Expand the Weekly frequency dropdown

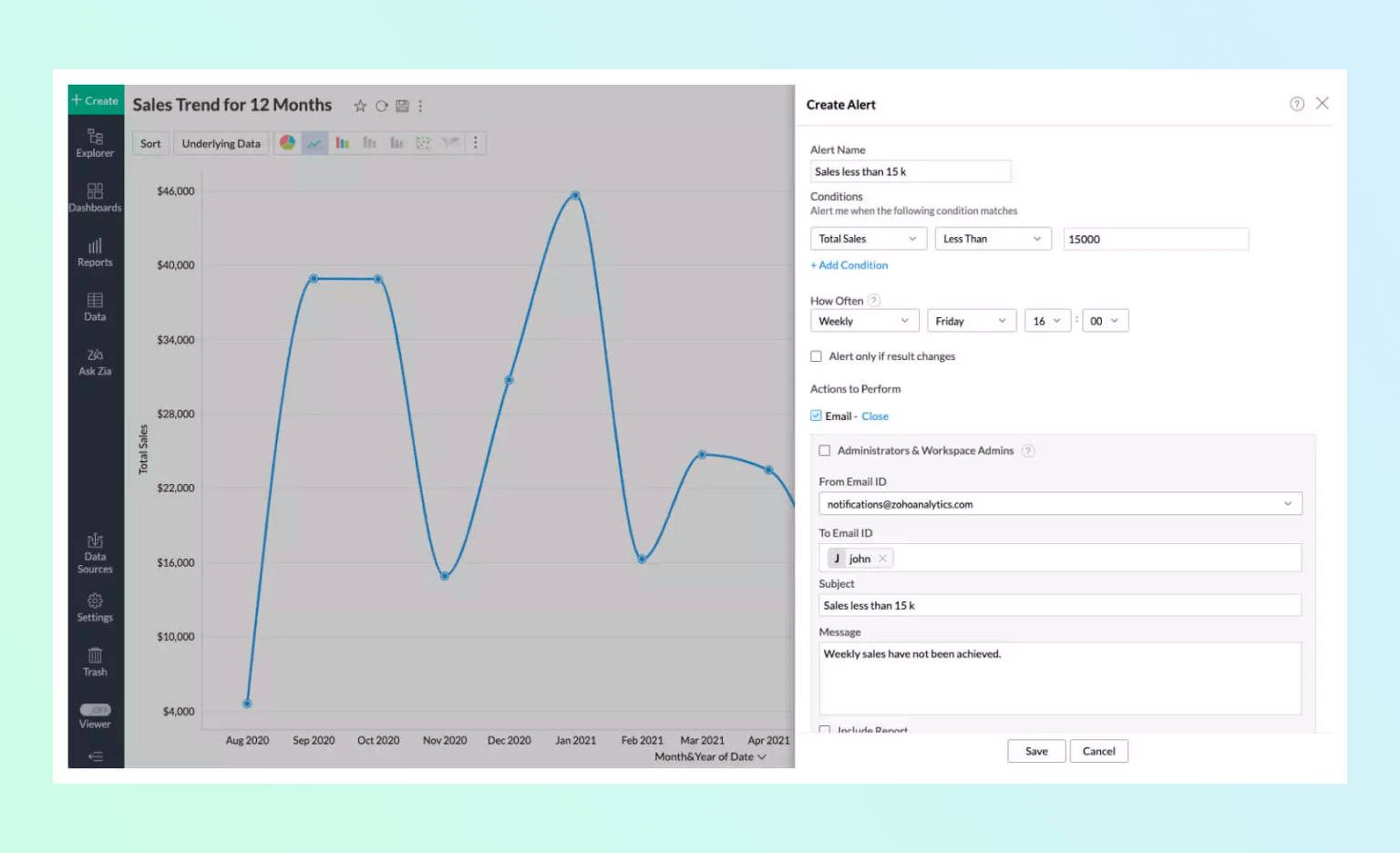[x=863, y=321]
